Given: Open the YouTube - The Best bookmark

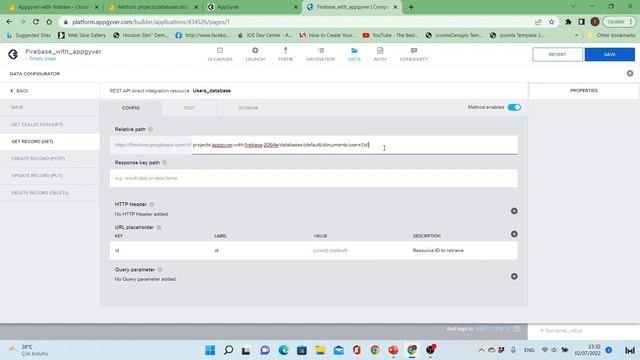Looking at the screenshot, I should point(390,36).
